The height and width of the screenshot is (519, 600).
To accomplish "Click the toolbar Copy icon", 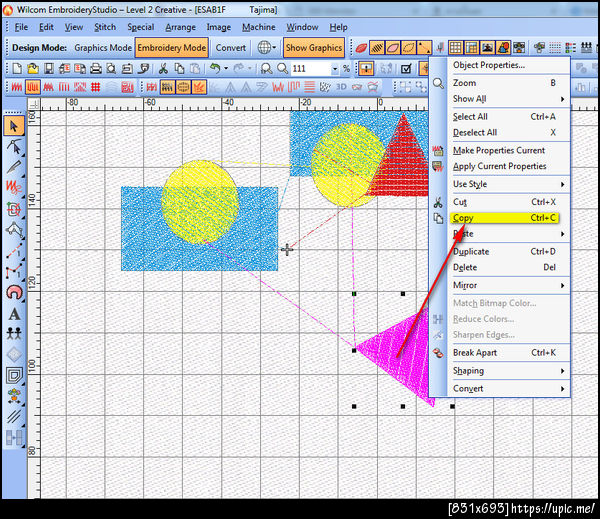I will [x=179, y=69].
